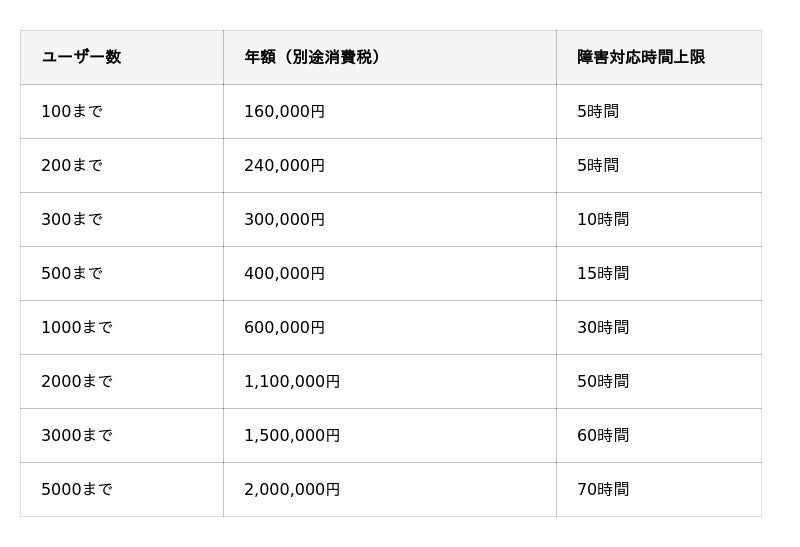Click the 年額（別途消費税） column header
800x547 pixels.
tap(312, 57)
